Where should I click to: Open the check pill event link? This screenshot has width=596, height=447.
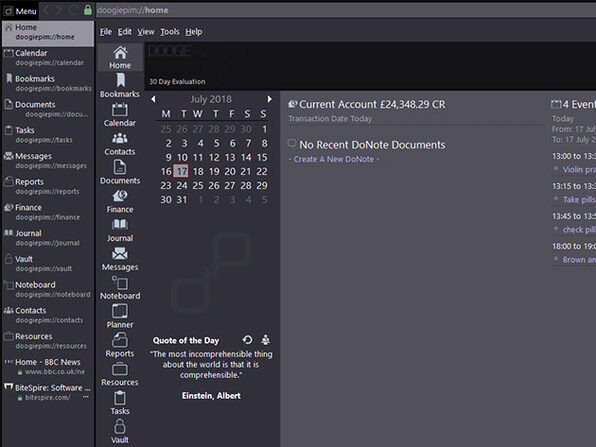579,230
